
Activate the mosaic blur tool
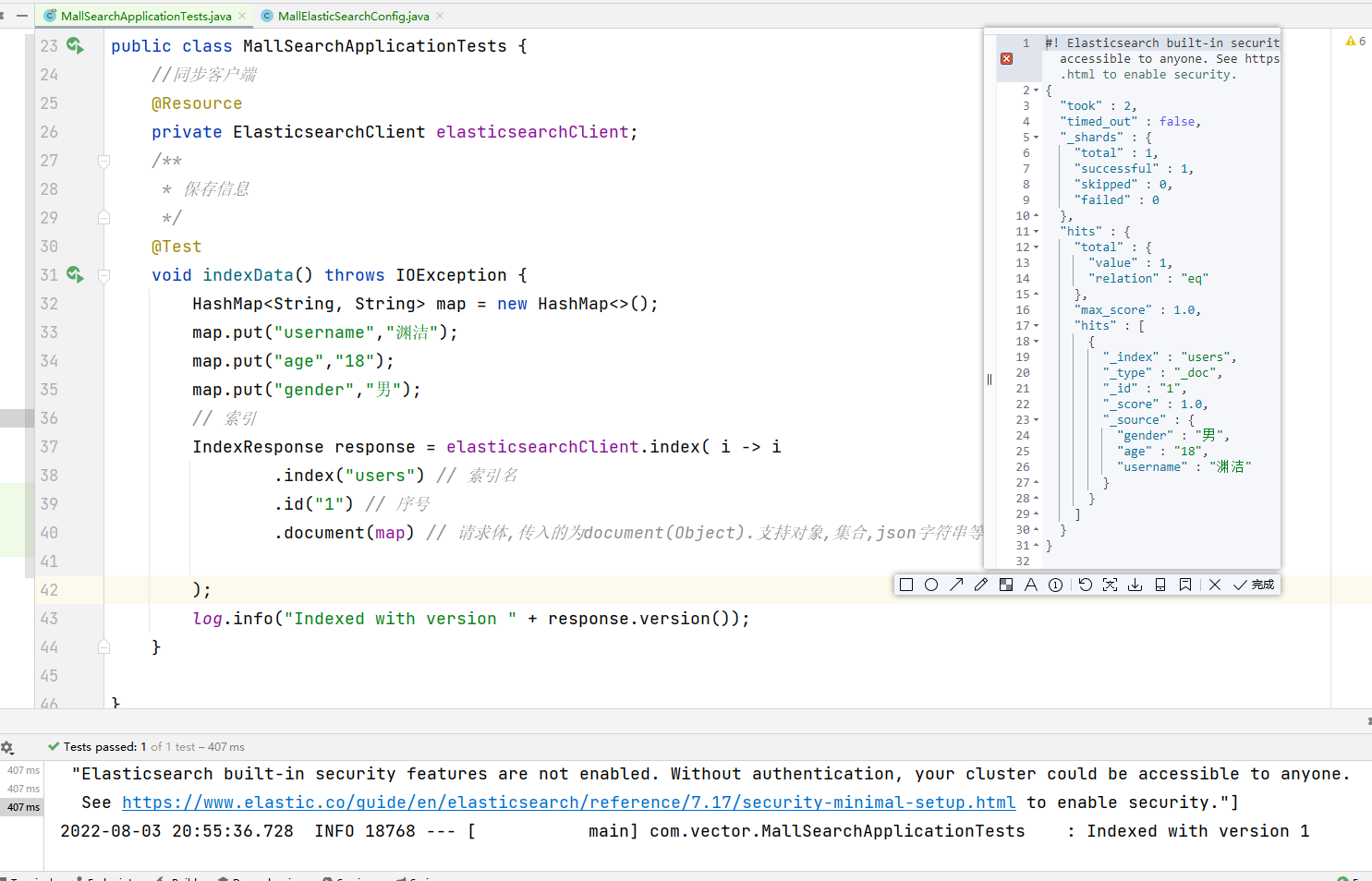(x=1006, y=585)
